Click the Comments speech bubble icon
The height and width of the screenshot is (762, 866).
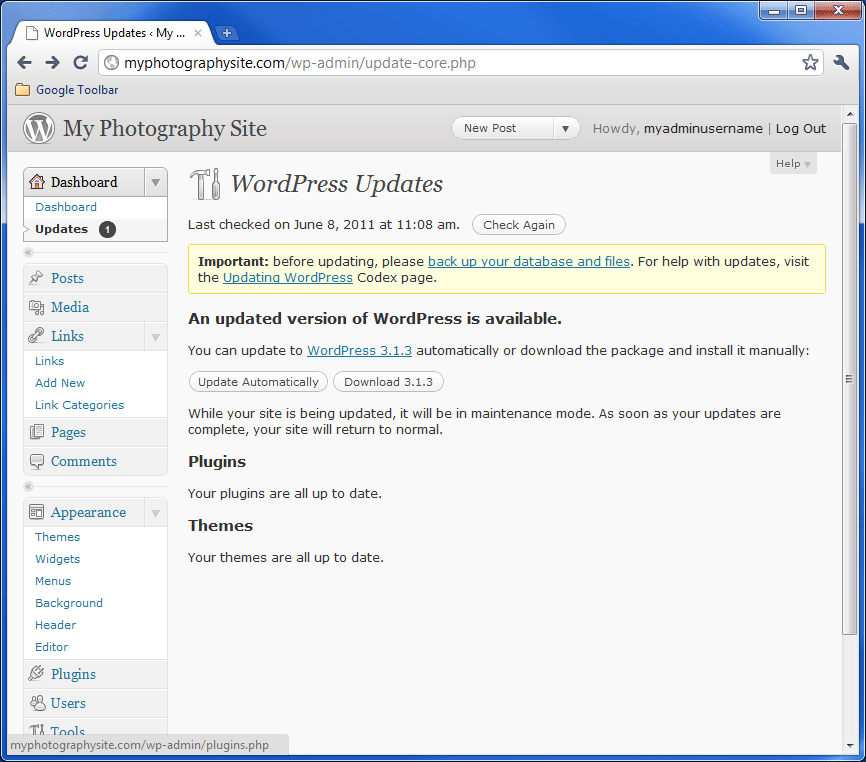pos(36,462)
